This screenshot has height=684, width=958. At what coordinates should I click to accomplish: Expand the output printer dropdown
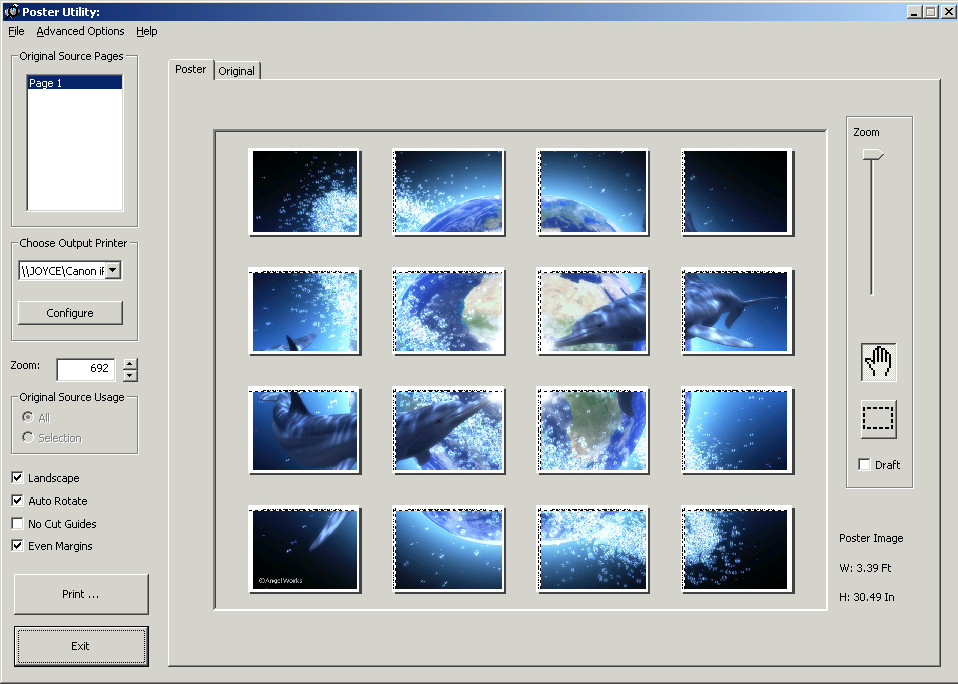(x=113, y=271)
